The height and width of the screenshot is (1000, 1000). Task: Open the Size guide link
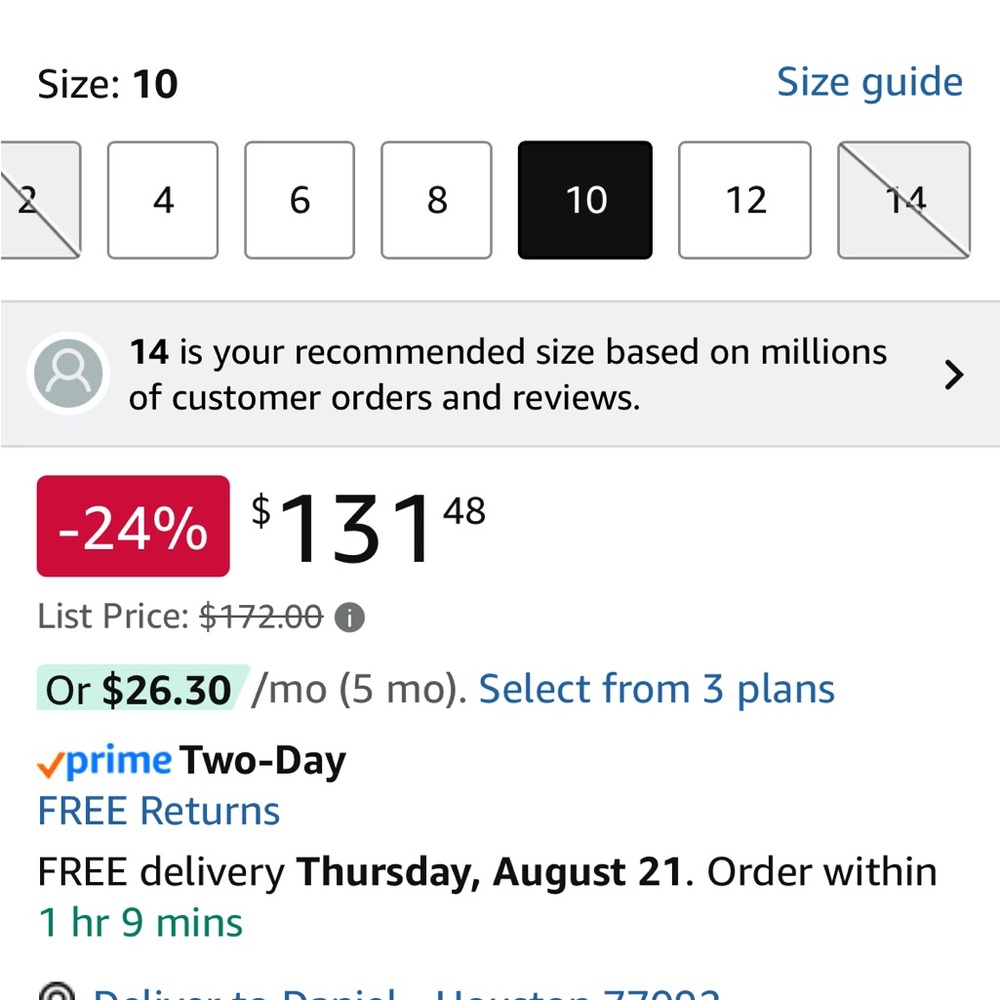(x=869, y=82)
